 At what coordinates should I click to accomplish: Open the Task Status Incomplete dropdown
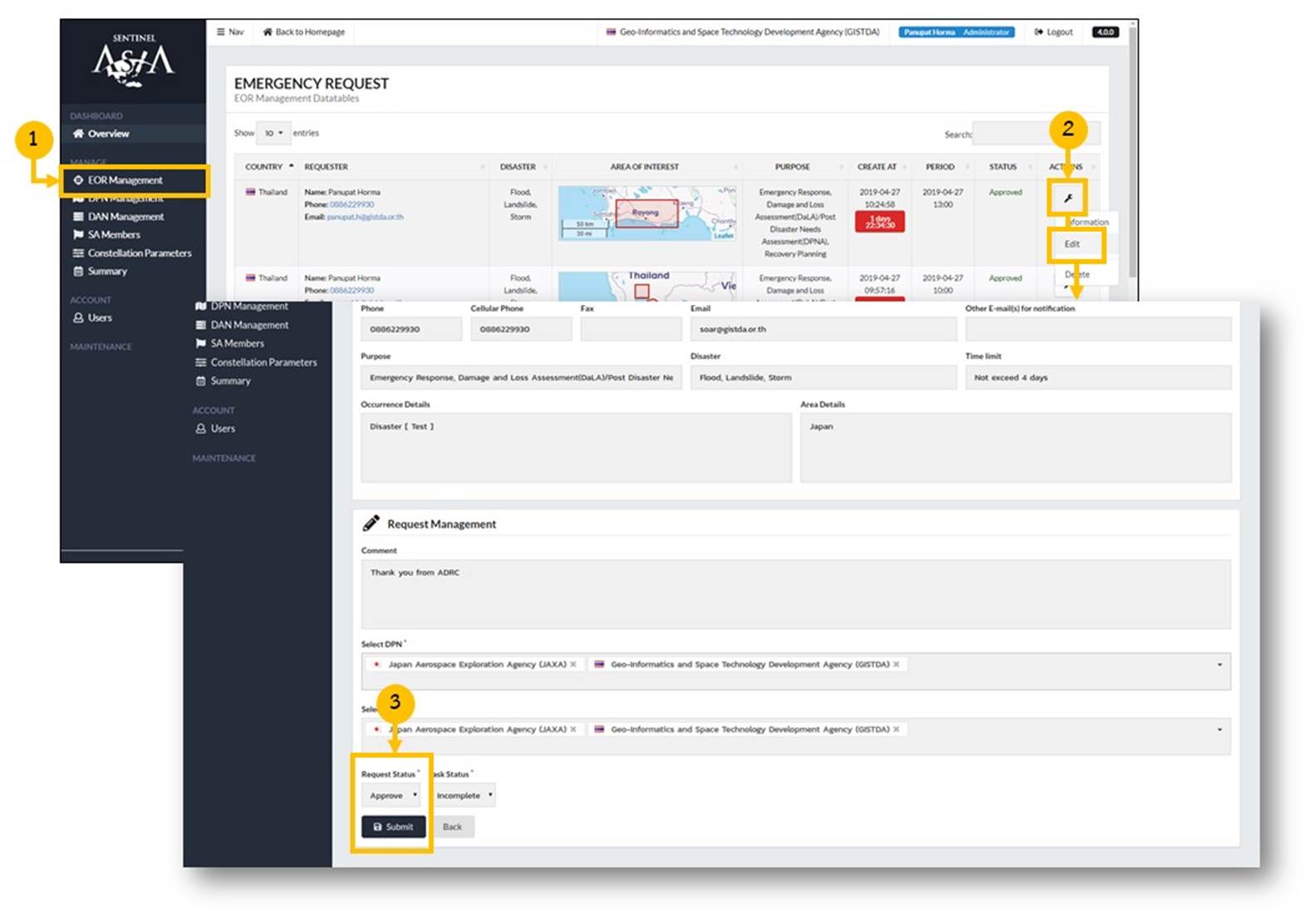coord(464,795)
